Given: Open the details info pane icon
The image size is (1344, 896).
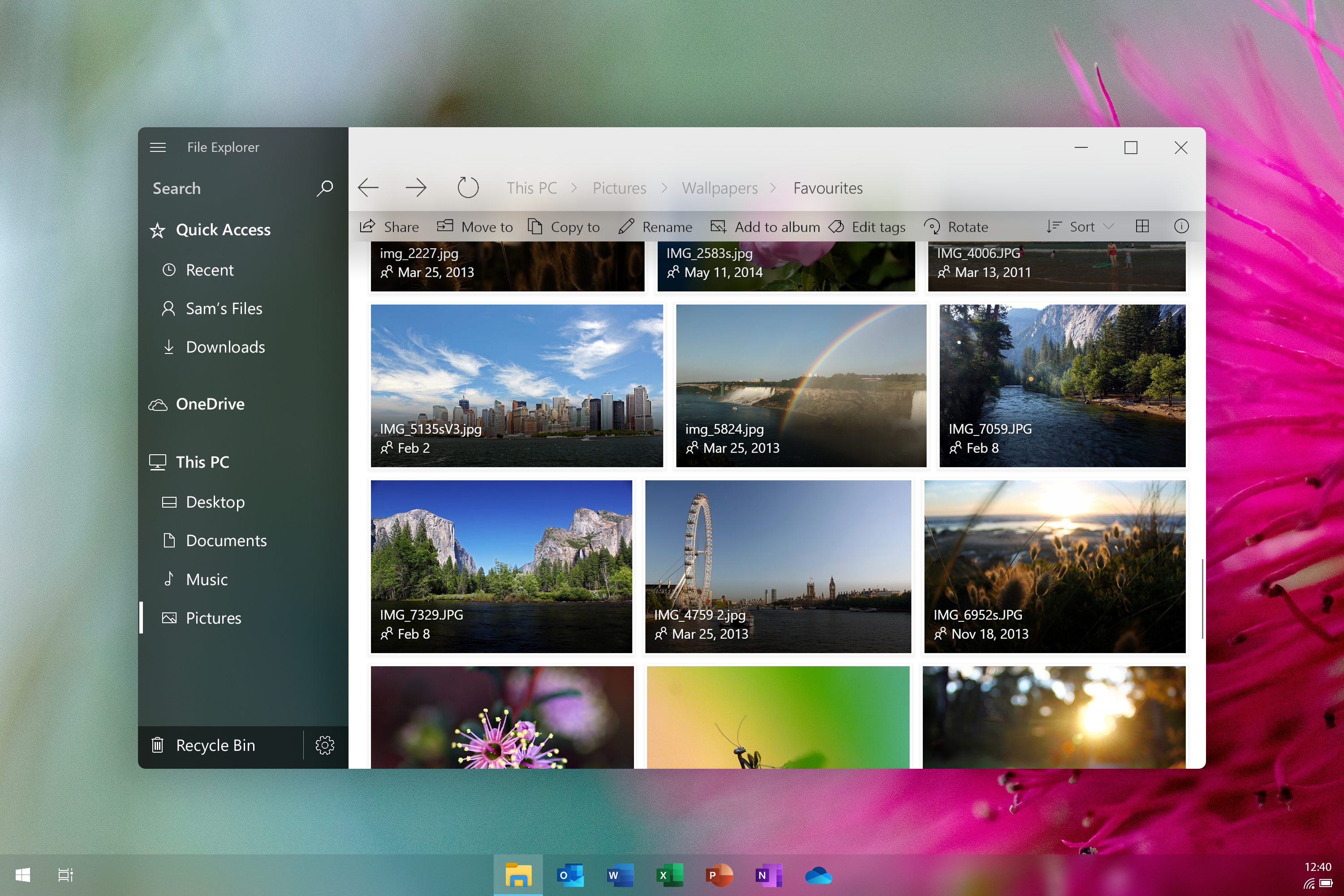Looking at the screenshot, I should 1181,226.
